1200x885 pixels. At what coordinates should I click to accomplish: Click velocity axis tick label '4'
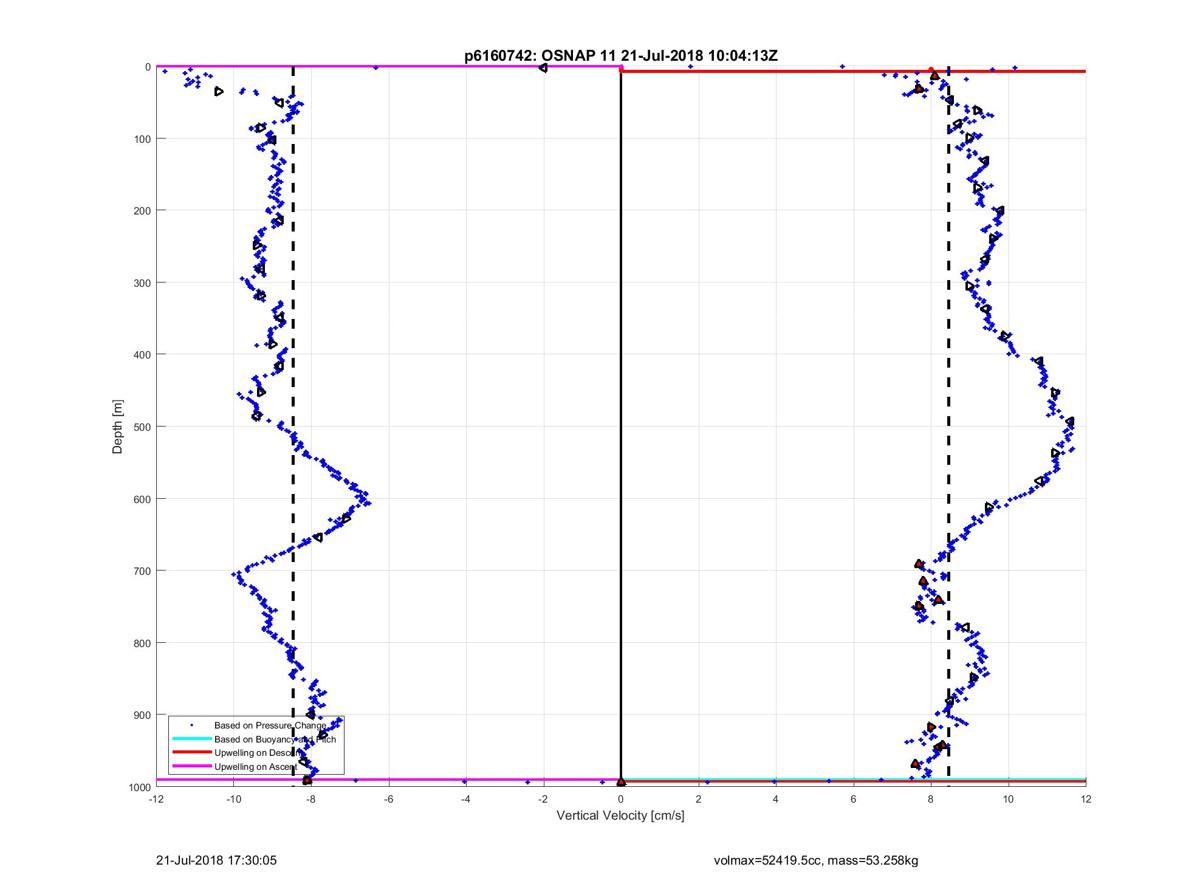(x=776, y=799)
